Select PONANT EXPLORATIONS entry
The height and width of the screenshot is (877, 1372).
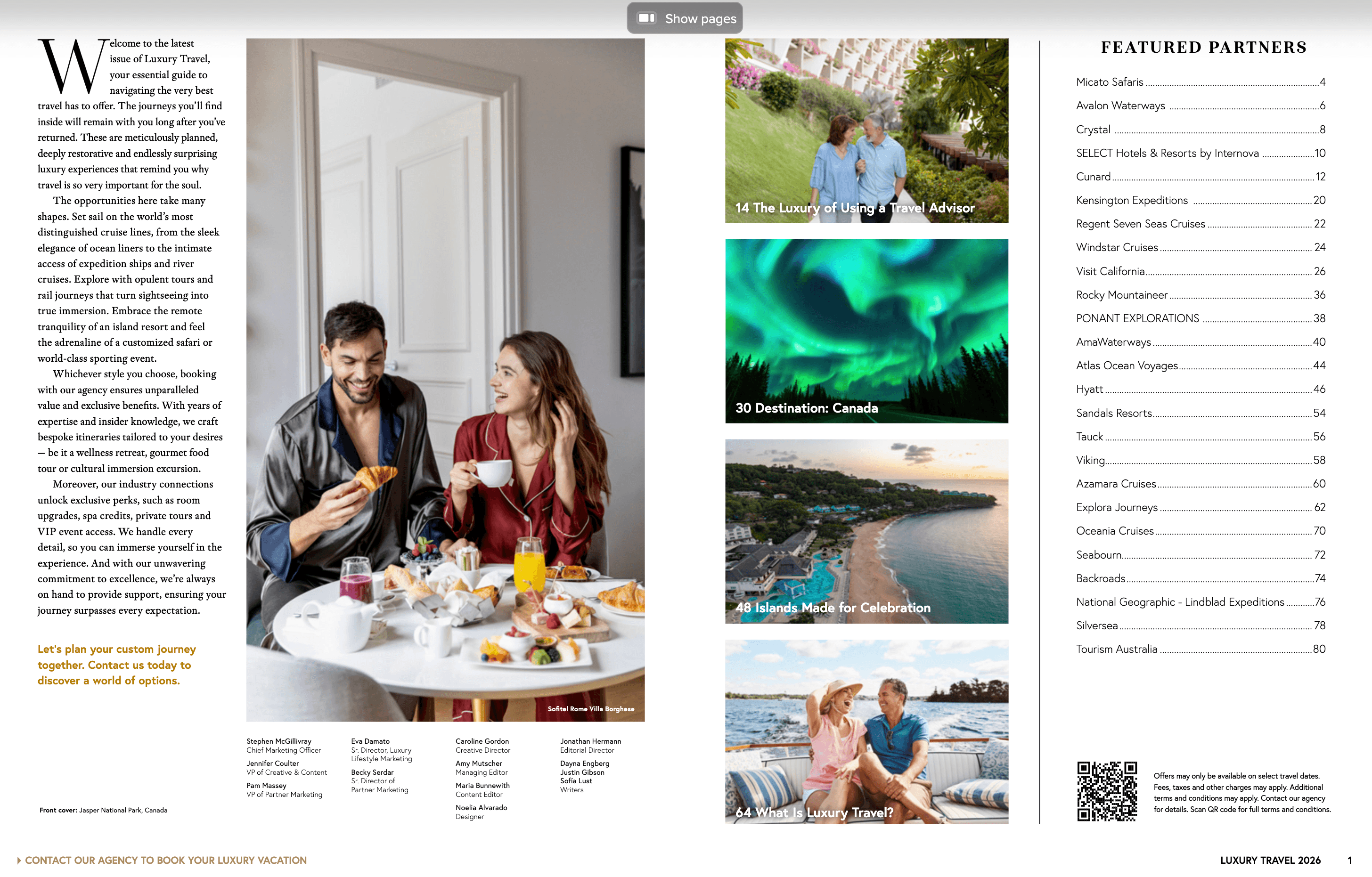1200,318
